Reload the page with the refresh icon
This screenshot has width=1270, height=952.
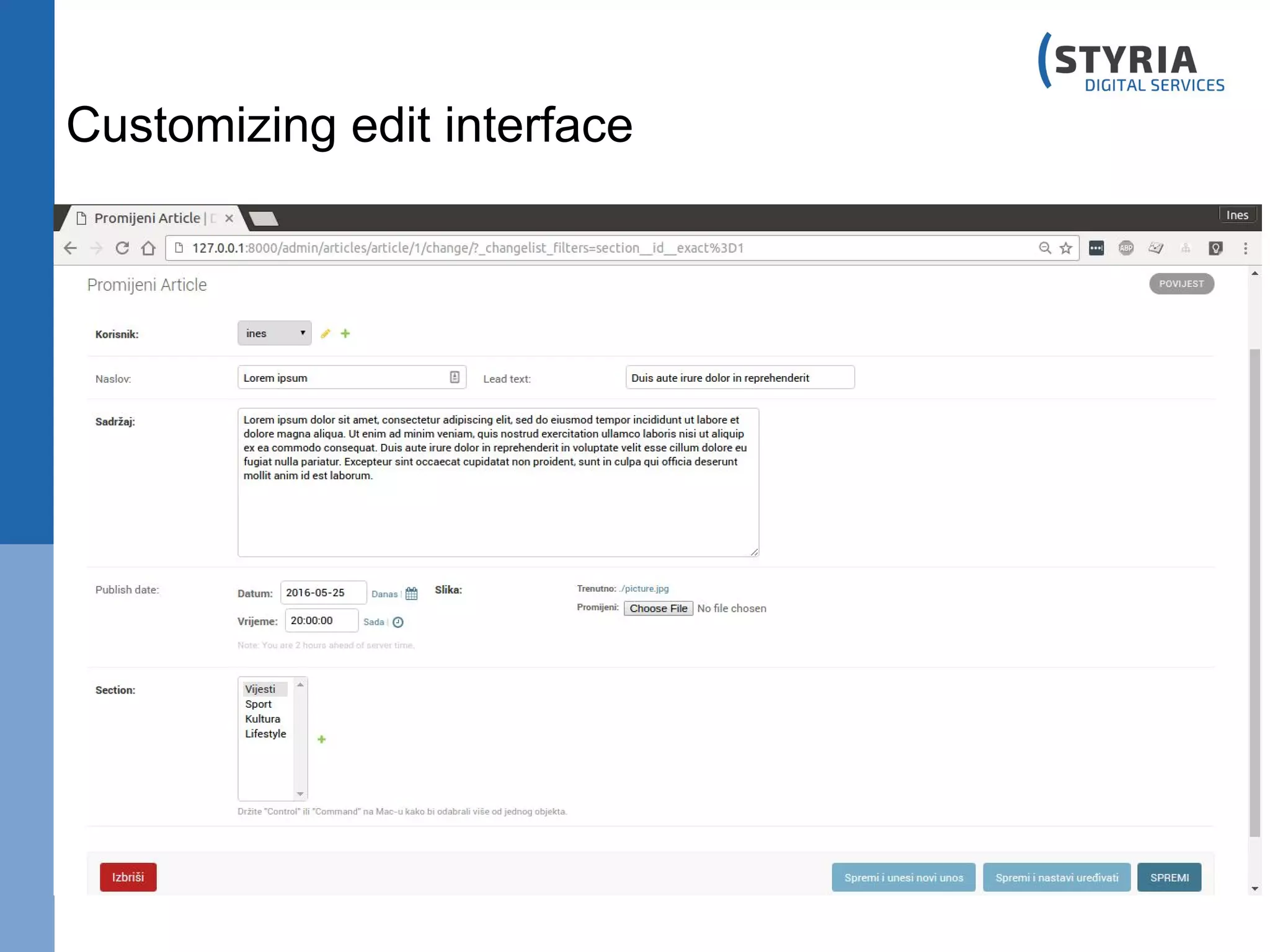coord(122,248)
